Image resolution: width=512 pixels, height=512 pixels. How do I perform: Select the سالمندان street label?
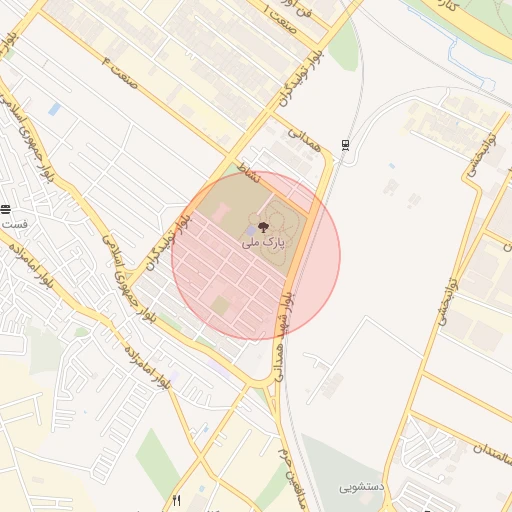[493, 453]
